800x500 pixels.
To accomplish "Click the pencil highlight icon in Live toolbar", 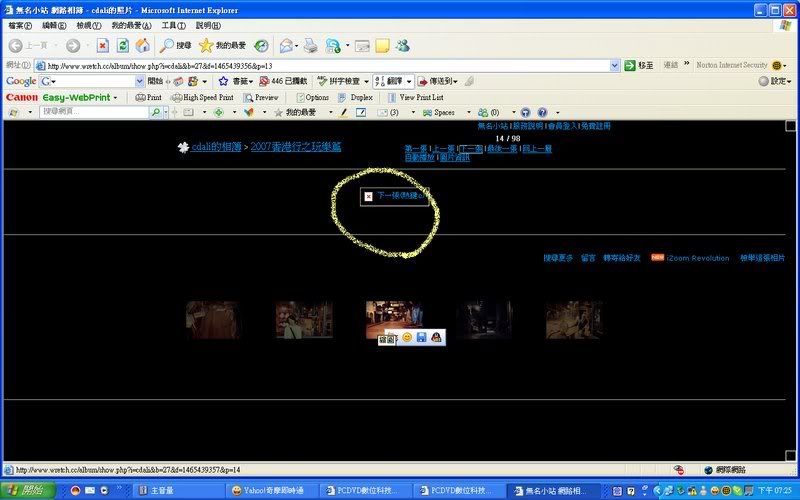I will click(x=343, y=112).
